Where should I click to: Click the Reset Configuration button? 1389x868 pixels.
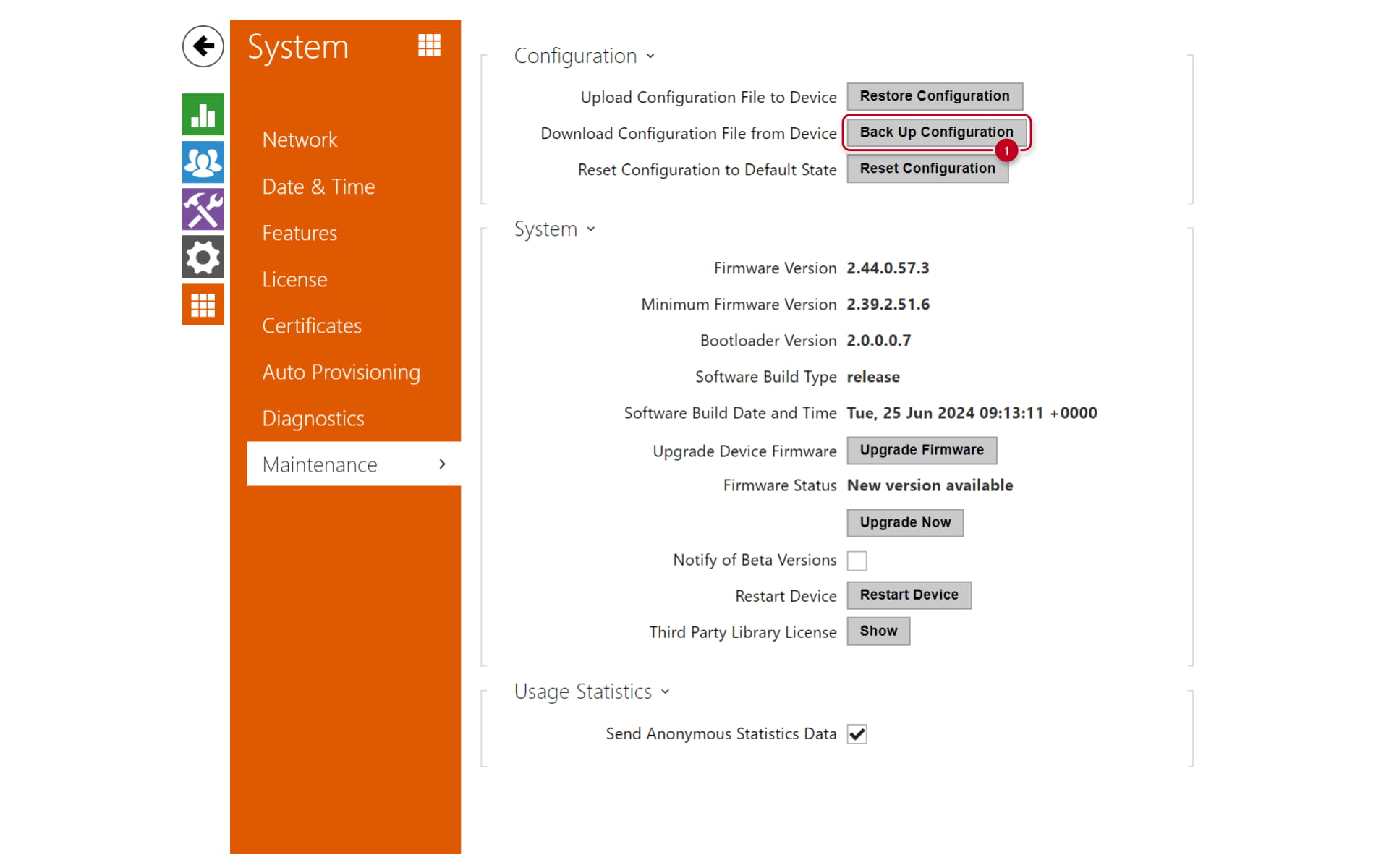927,169
